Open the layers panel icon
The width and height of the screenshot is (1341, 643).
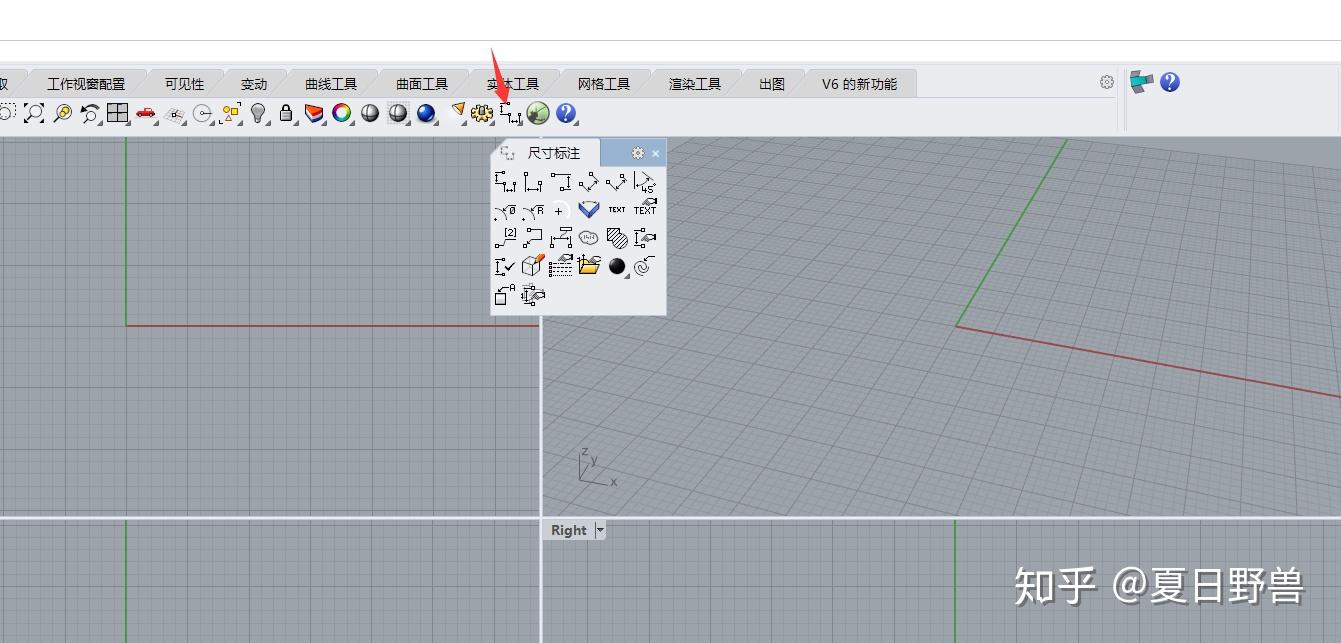313,113
